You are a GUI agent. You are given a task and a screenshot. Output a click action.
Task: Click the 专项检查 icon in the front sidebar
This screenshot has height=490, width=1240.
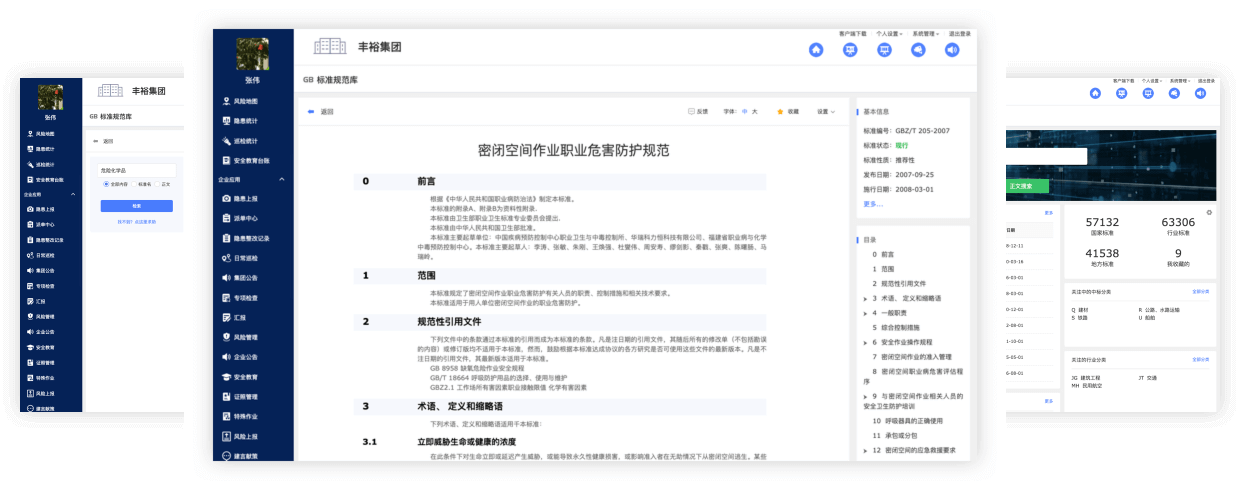226,298
